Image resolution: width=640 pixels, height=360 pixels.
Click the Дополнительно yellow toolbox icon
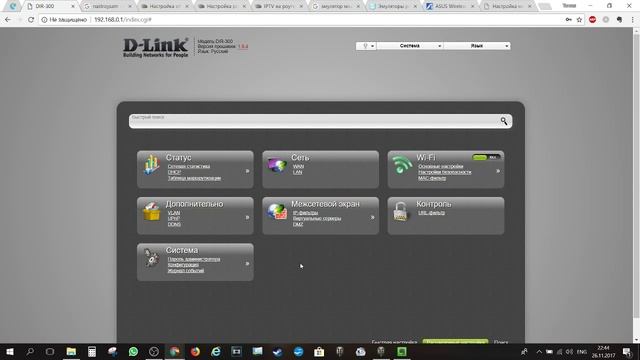pos(151,211)
